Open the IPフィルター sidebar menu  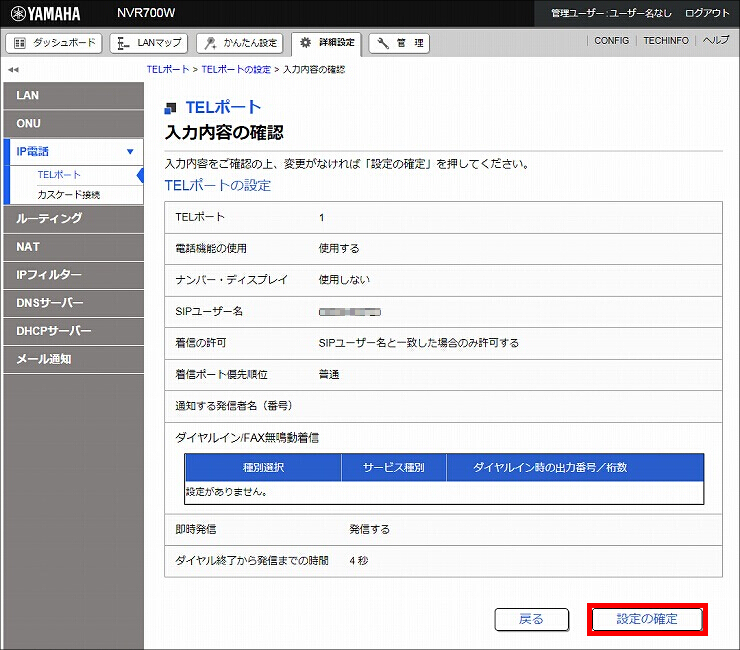tap(74, 275)
